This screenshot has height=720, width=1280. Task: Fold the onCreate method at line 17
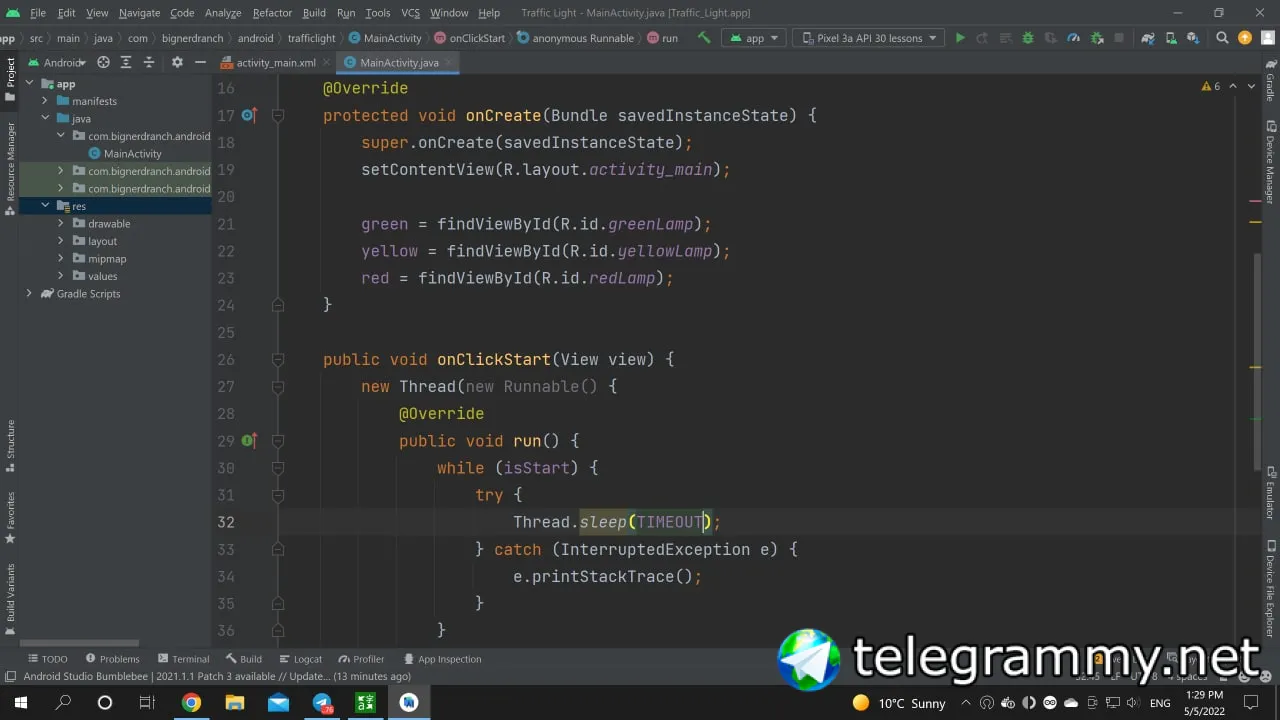point(278,115)
